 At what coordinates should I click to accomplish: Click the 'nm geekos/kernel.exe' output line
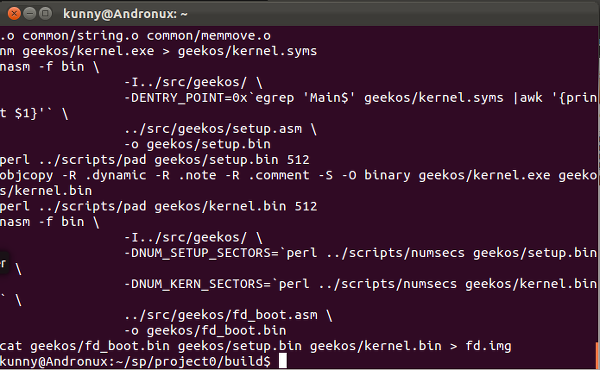(158, 51)
